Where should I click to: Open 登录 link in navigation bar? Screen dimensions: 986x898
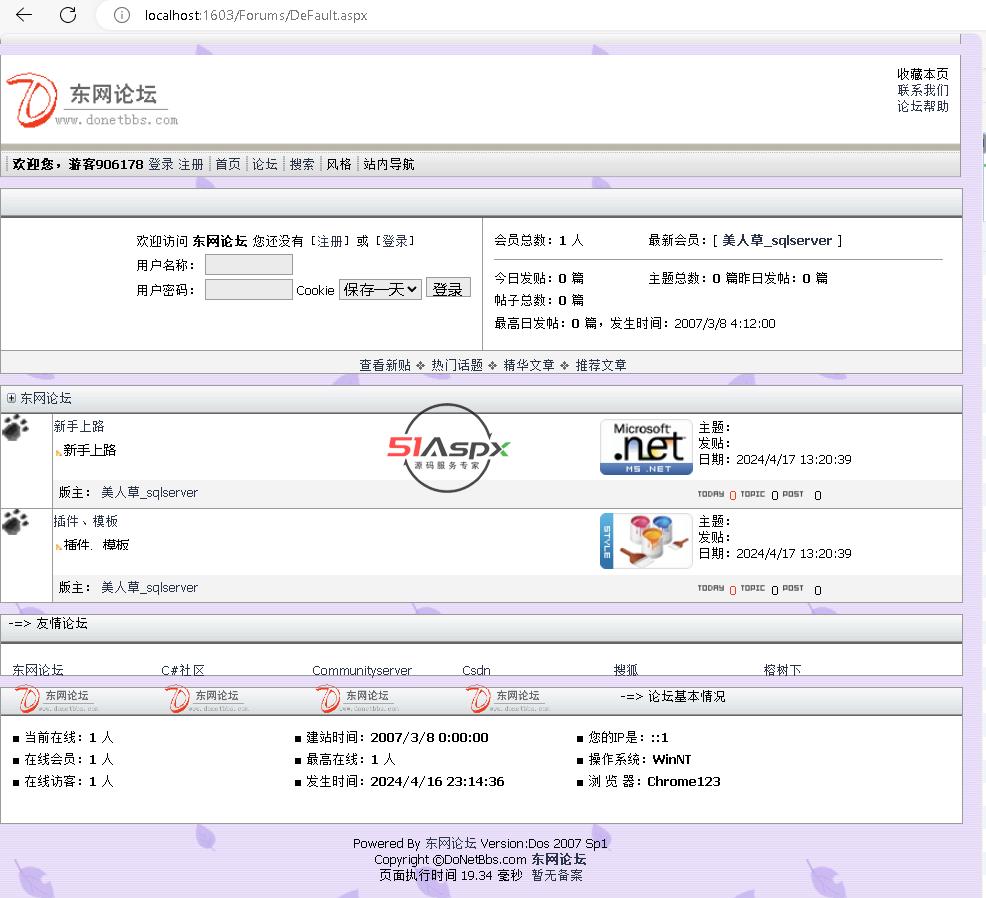pos(161,164)
